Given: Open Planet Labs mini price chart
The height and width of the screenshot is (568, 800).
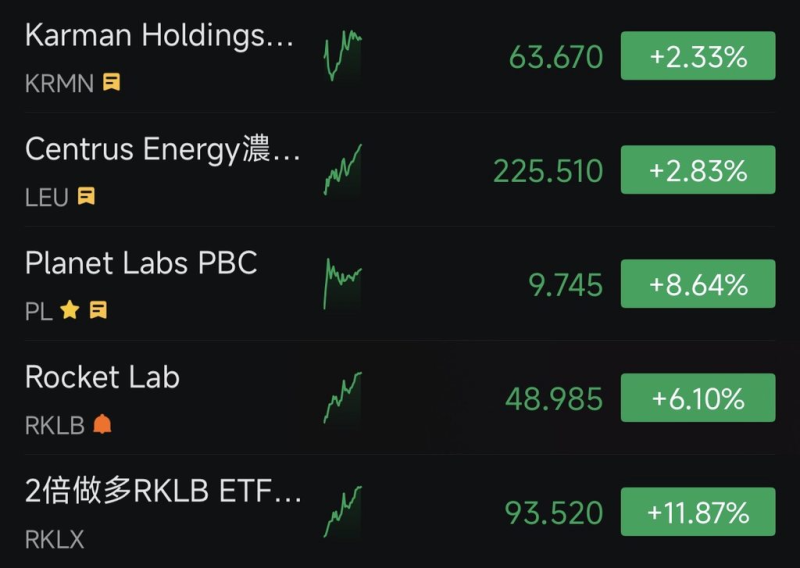Looking at the screenshot, I should tap(343, 284).
